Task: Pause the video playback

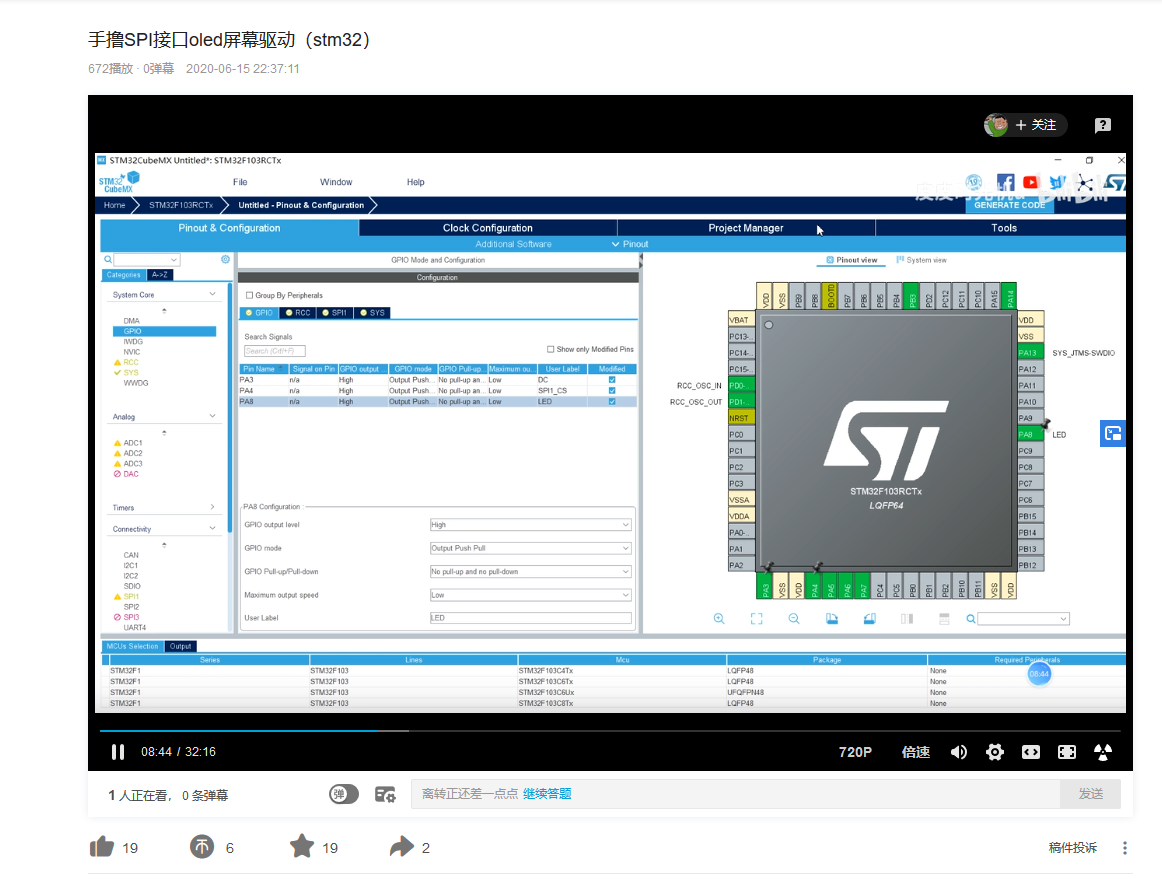Action: click(118, 752)
